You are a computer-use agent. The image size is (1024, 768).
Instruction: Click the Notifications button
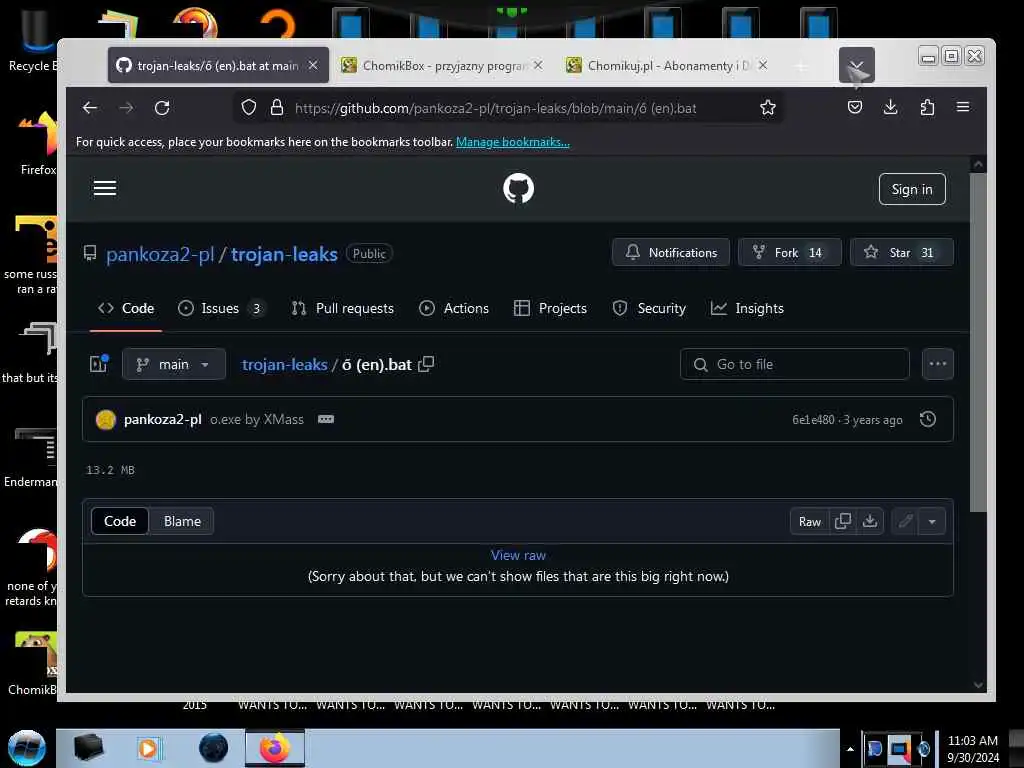(x=671, y=253)
